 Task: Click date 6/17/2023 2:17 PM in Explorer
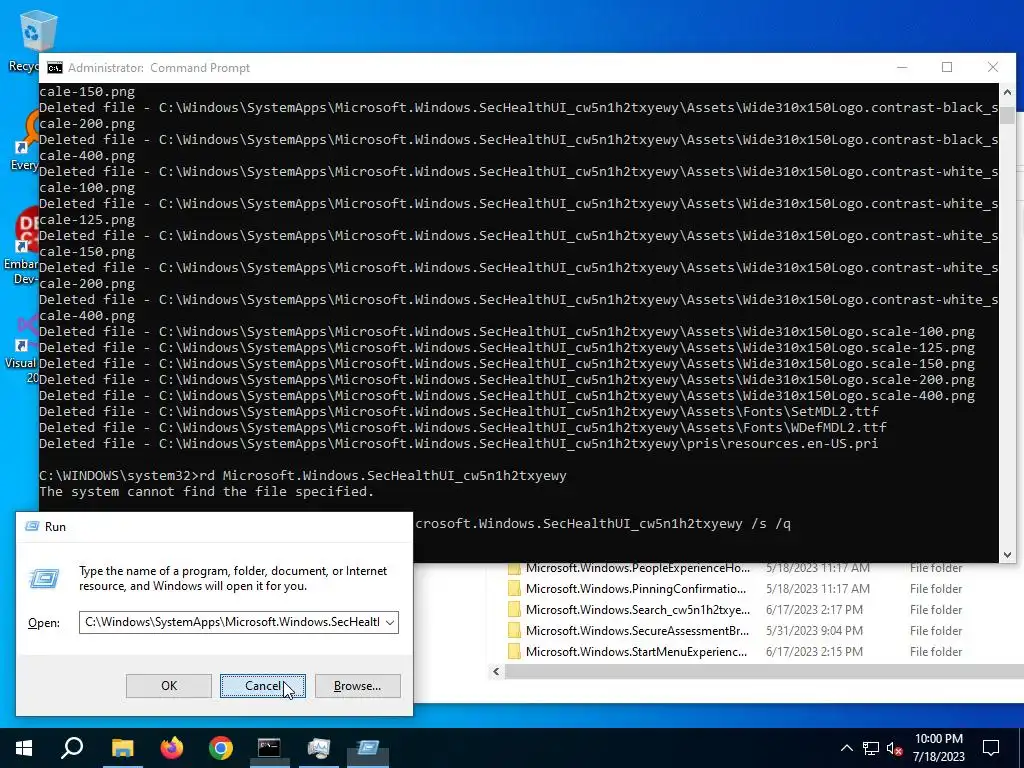tap(814, 609)
